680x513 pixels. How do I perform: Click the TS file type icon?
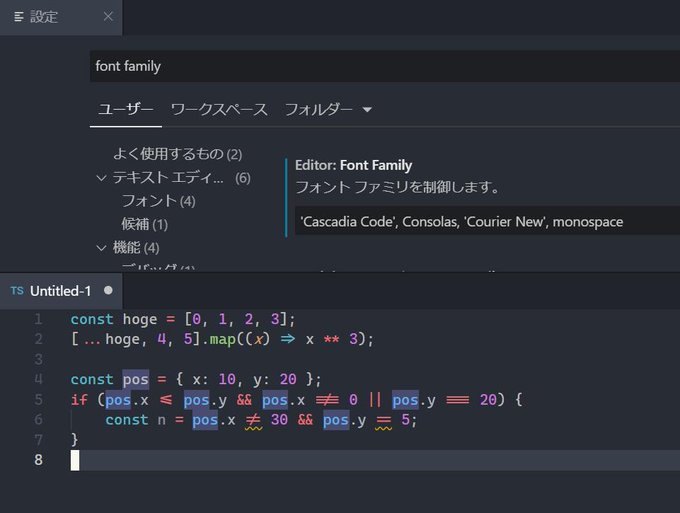tap(17, 291)
